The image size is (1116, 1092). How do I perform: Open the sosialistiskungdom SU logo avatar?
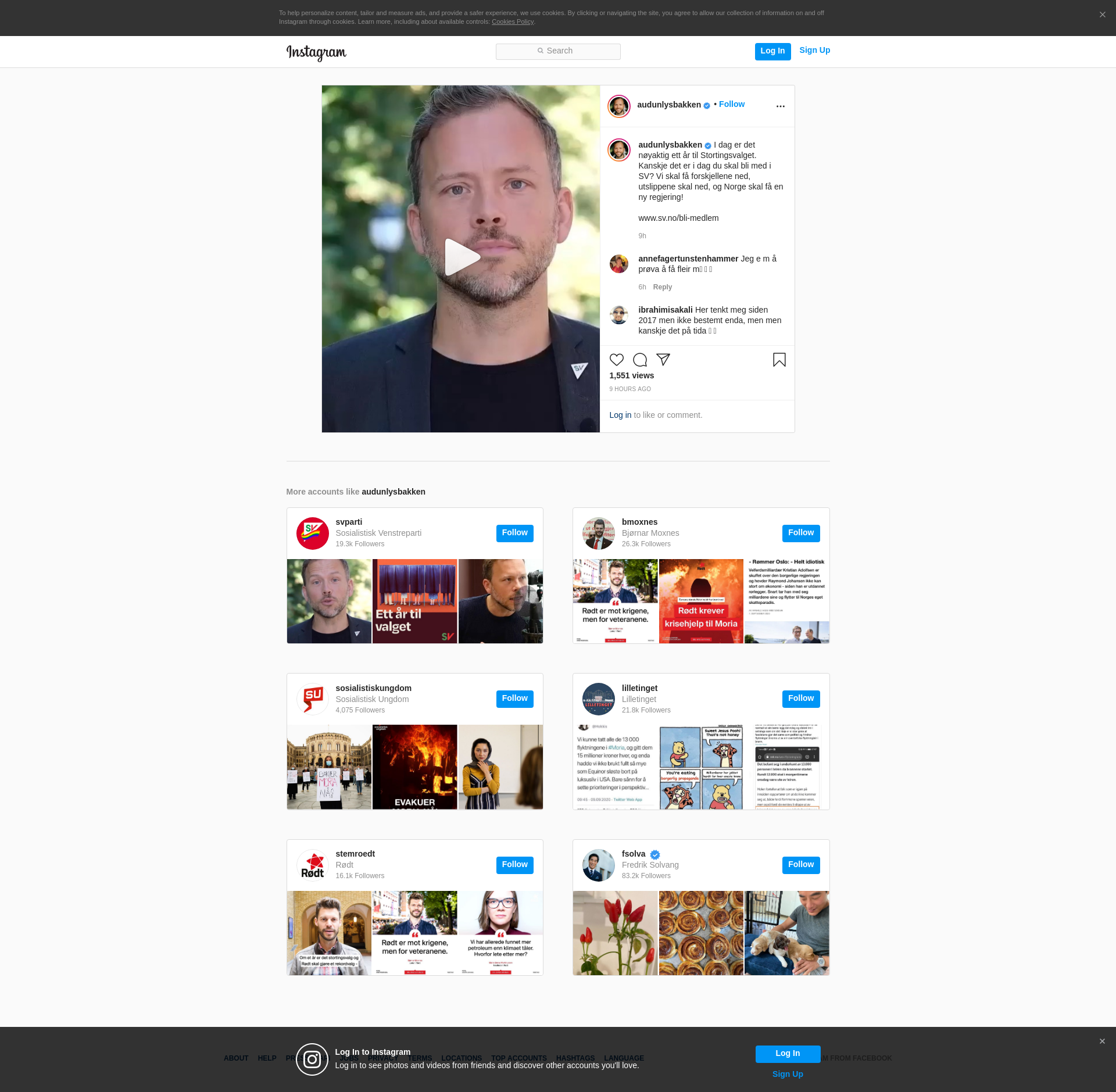[313, 699]
